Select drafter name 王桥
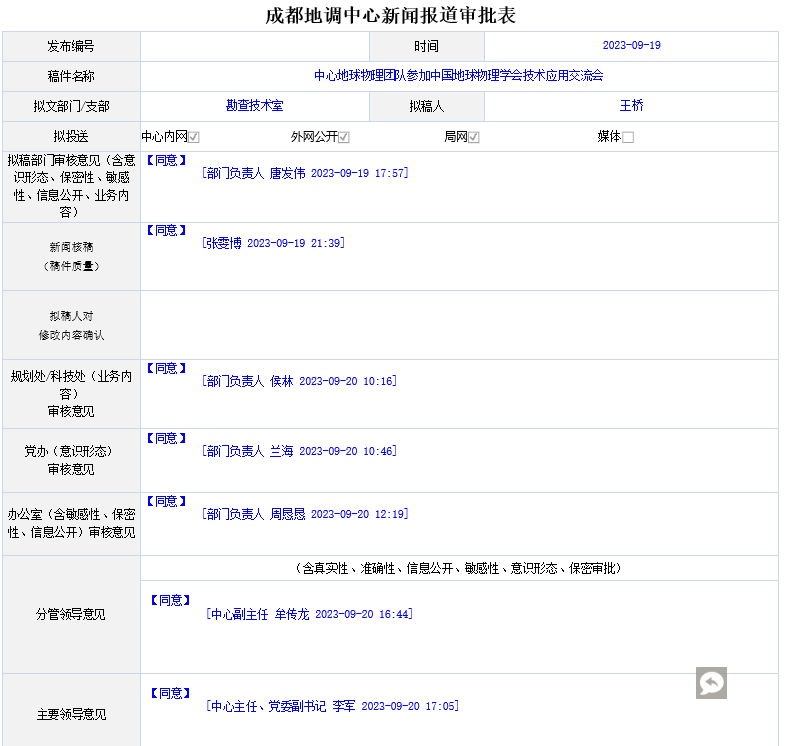The height and width of the screenshot is (746, 785). point(631,106)
